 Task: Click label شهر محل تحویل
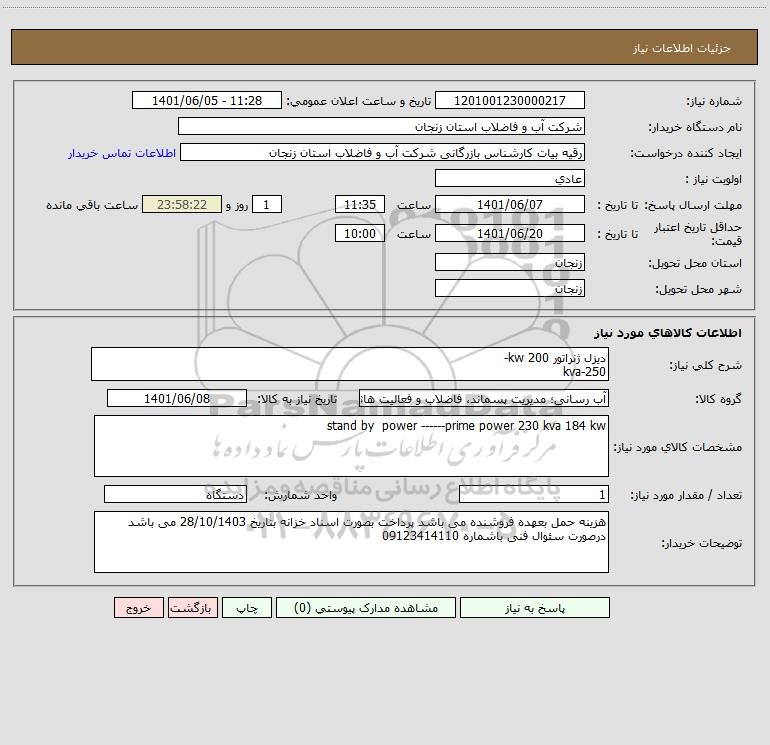click(x=698, y=289)
